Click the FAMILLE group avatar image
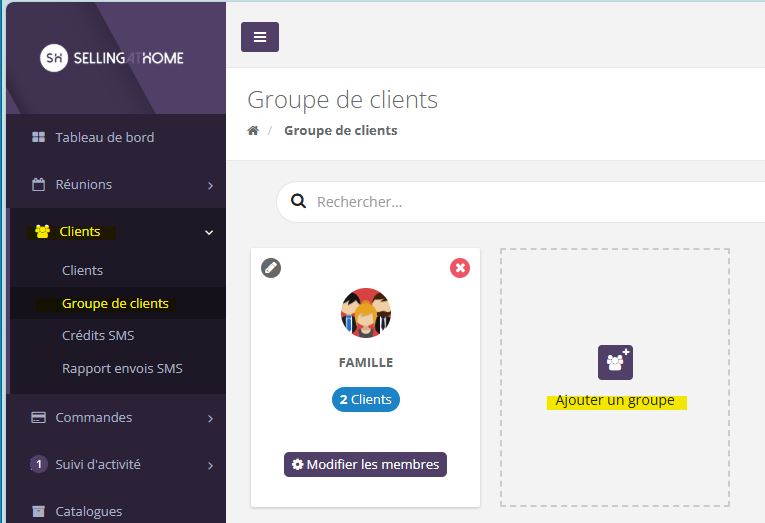Screen dimensions: 765x523 pos(365,313)
